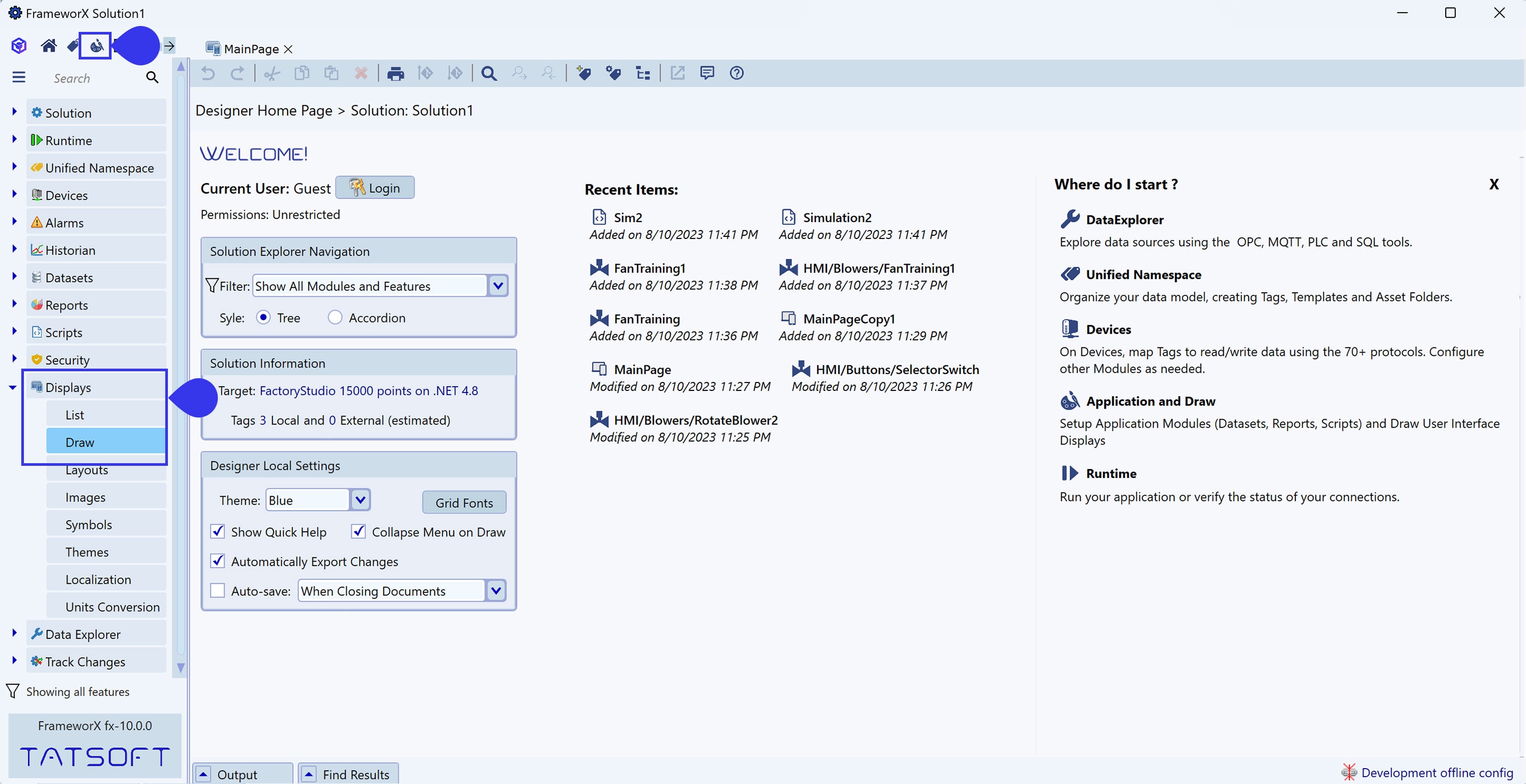The image size is (1526, 784).
Task: Open the Draw palette icon
Action: coord(96,46)
